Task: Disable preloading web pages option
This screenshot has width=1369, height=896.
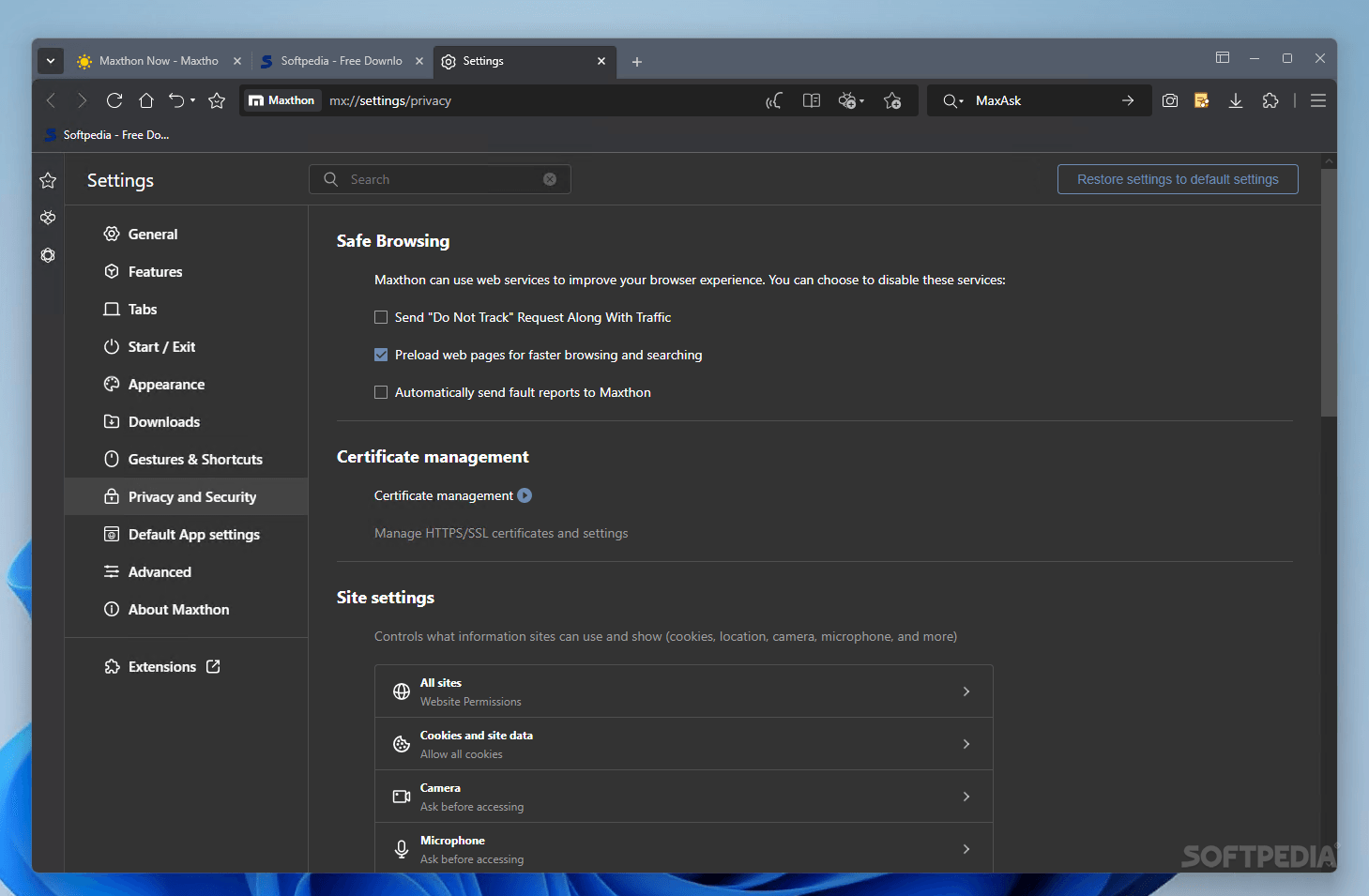Action: click(x=381, y=355)
